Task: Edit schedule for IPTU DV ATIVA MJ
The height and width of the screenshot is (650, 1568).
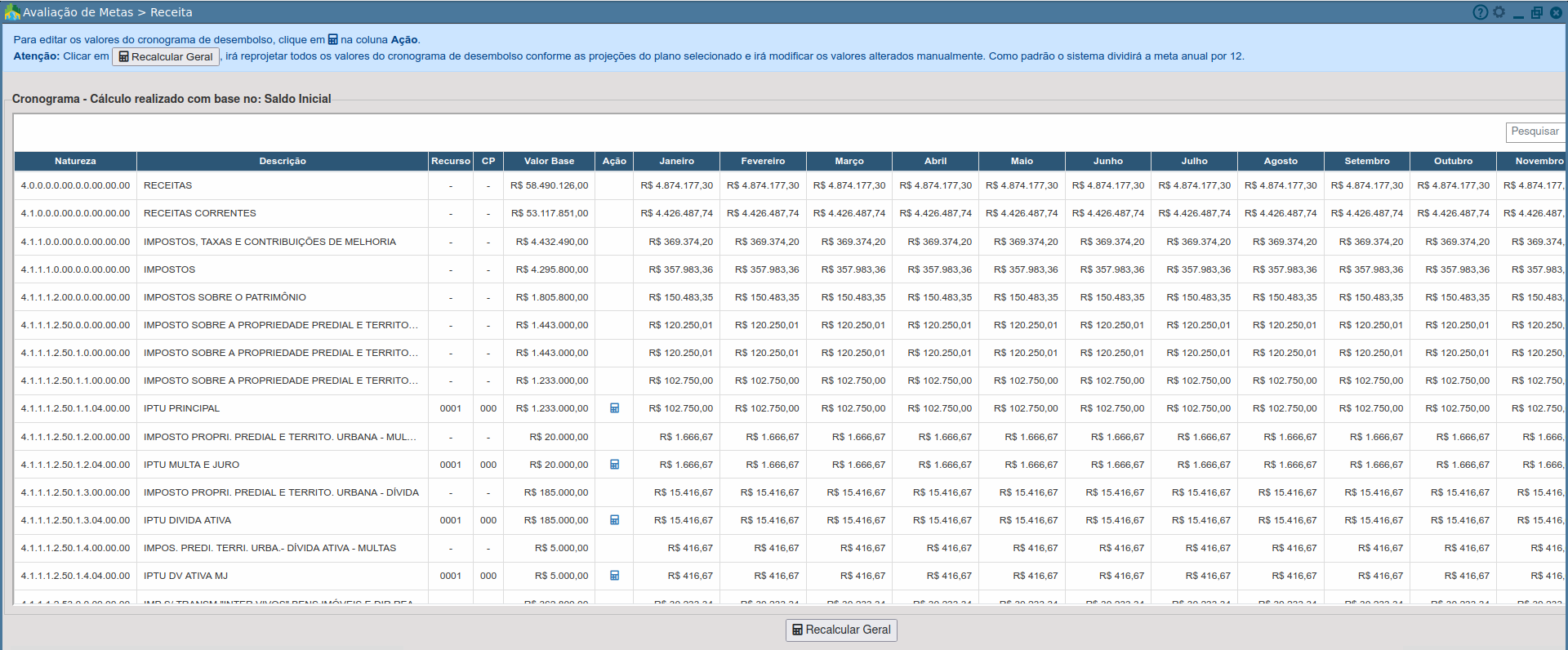Action: point(614,576)
